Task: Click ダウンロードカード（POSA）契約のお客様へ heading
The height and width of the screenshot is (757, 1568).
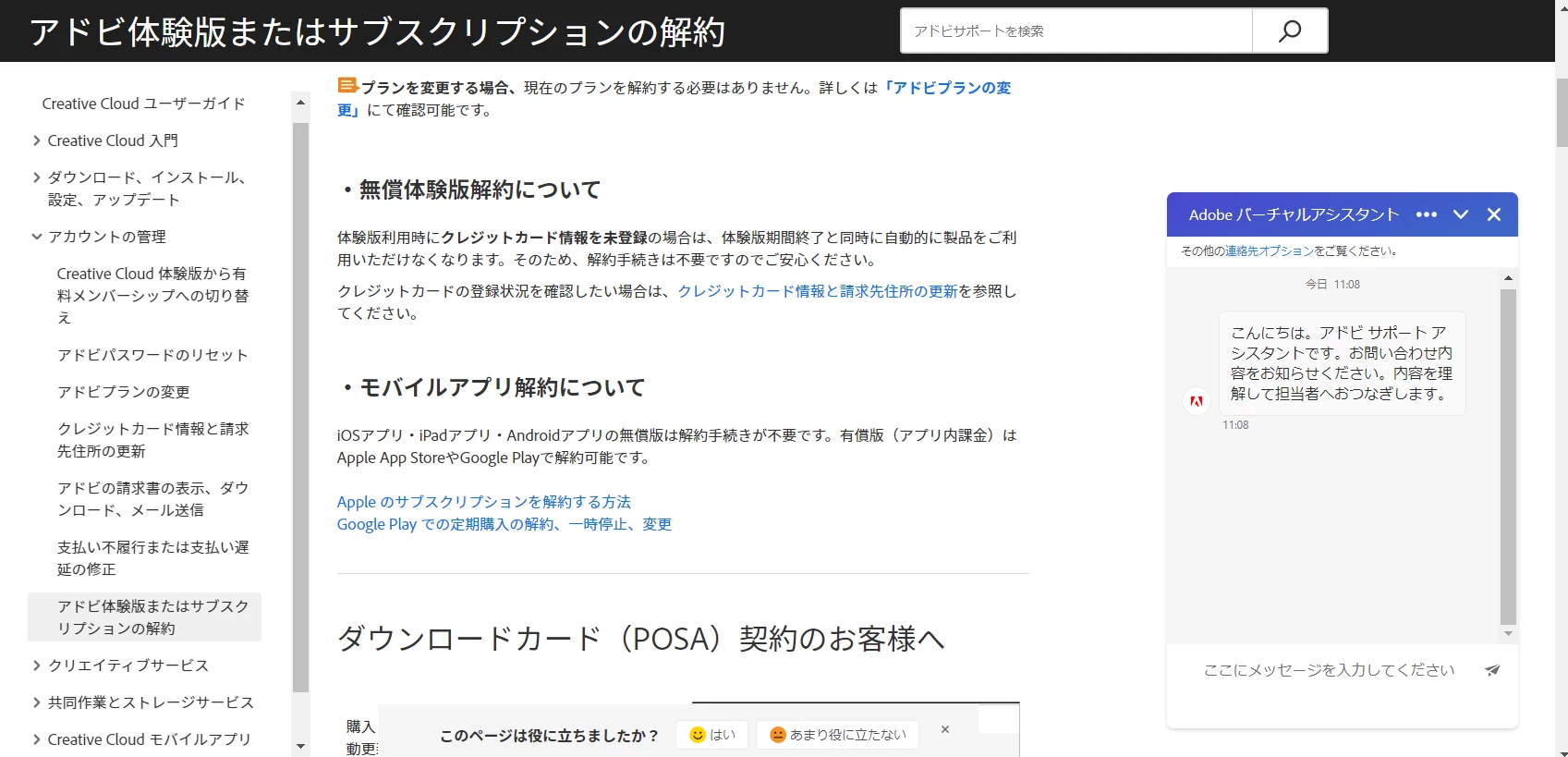Action: 641,639
